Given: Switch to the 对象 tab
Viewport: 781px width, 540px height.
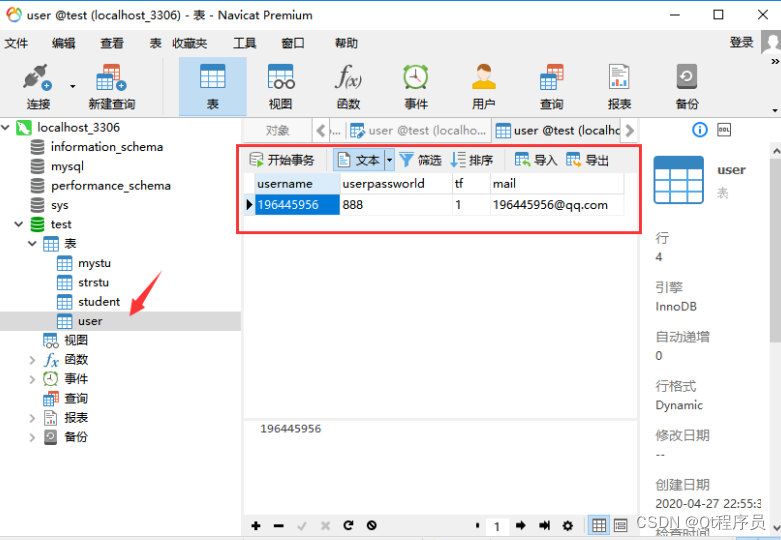Looking at the screenshot, I should click(x=277, y=131).
